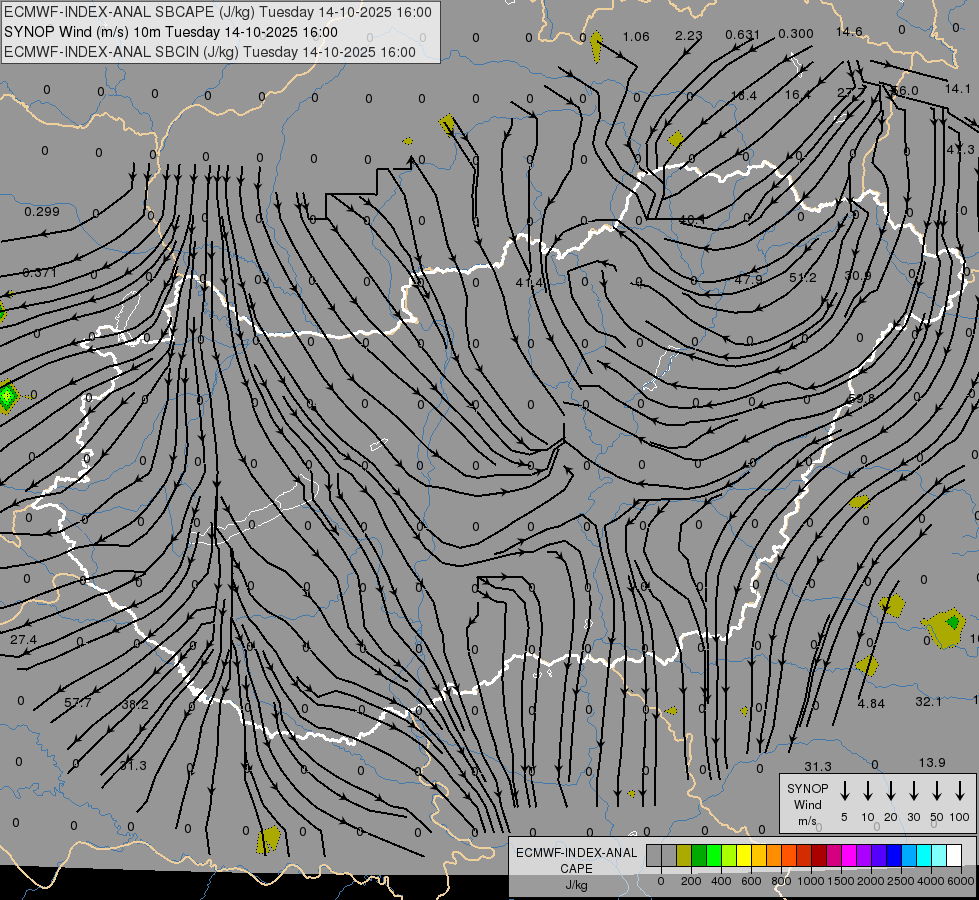Click the SBCAPE title line at top
This screenshot has width=979, height=900.
click(217, 12)
